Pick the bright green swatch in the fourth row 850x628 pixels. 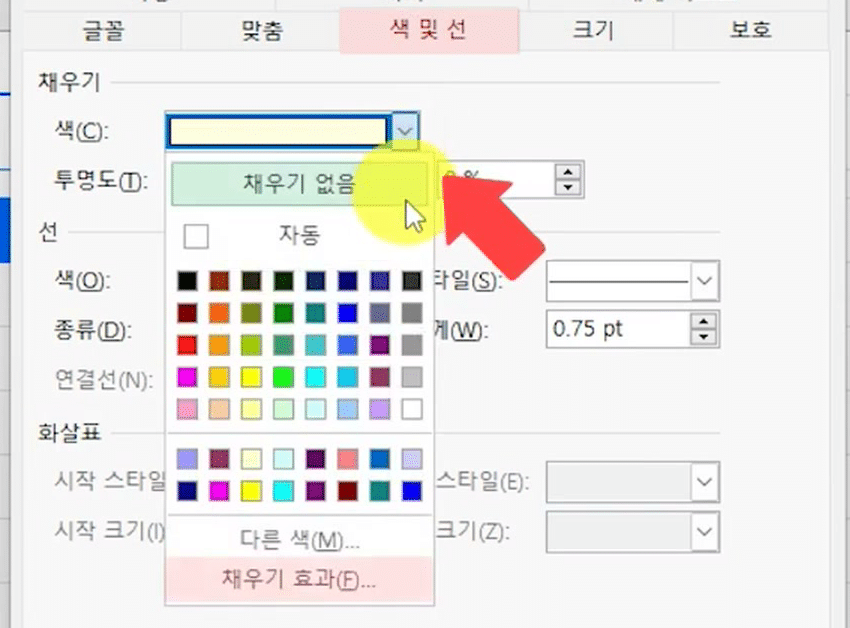[x=283, y=377]
